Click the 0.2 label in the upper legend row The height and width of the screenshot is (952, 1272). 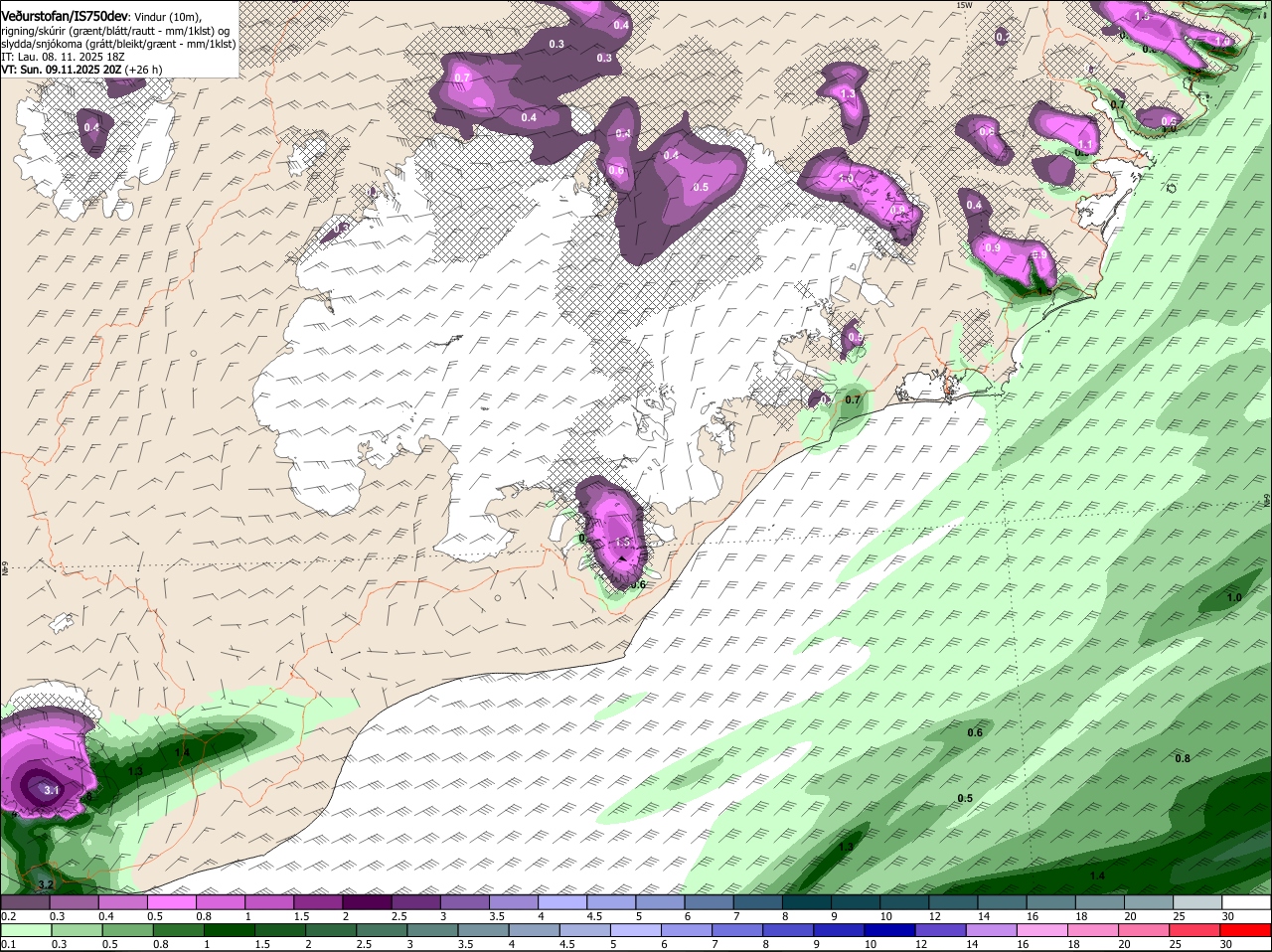tap(8, 916)
